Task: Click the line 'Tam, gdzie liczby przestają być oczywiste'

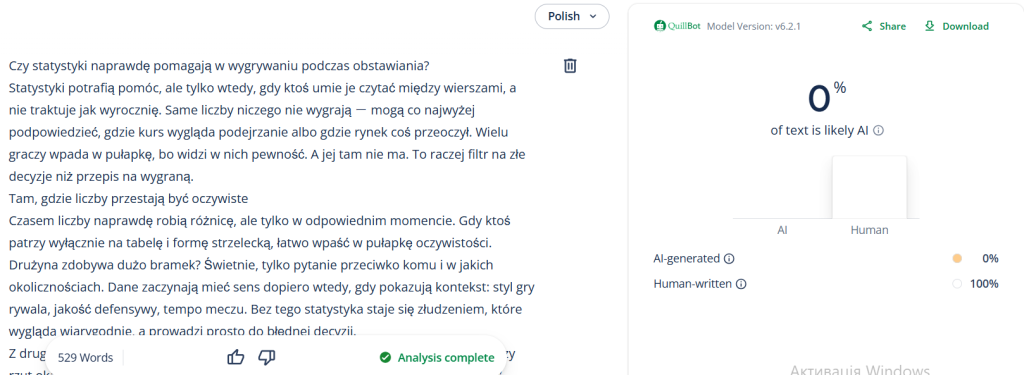Action: [128, 199]
